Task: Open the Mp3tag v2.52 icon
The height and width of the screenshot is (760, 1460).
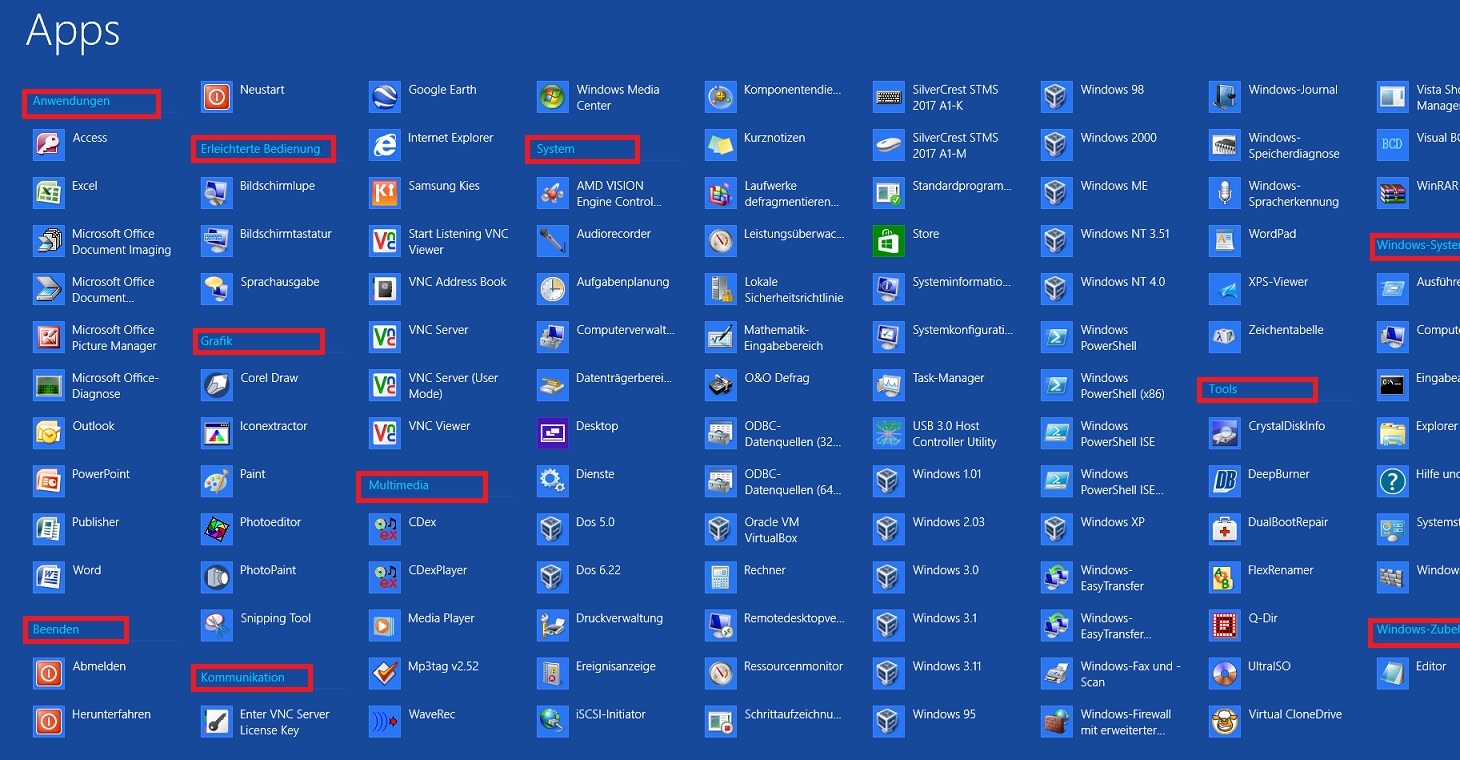Action: click(x=384, y=673)
